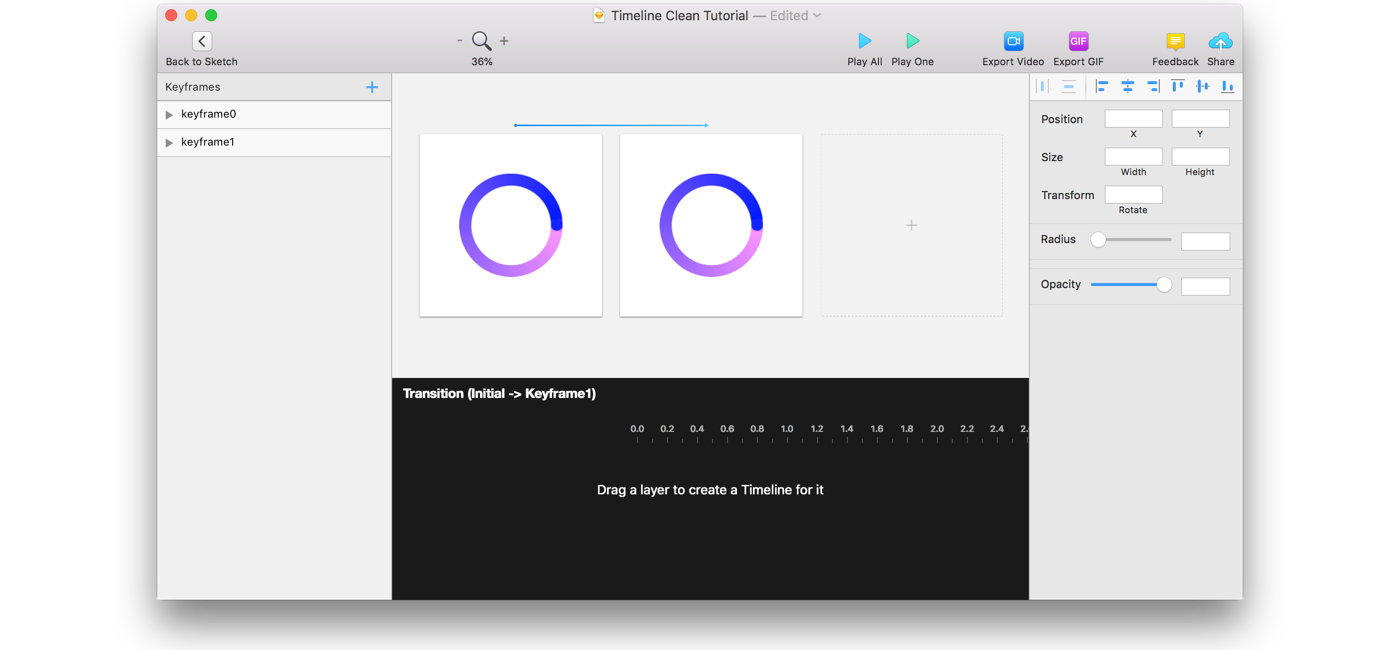
Task: Click the Position X input field
Action: point(1133,118)
